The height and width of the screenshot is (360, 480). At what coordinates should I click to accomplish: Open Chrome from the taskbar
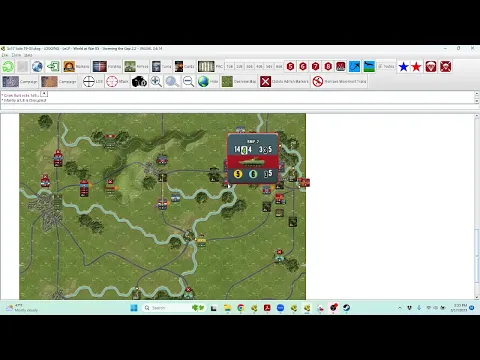[241, 308]
